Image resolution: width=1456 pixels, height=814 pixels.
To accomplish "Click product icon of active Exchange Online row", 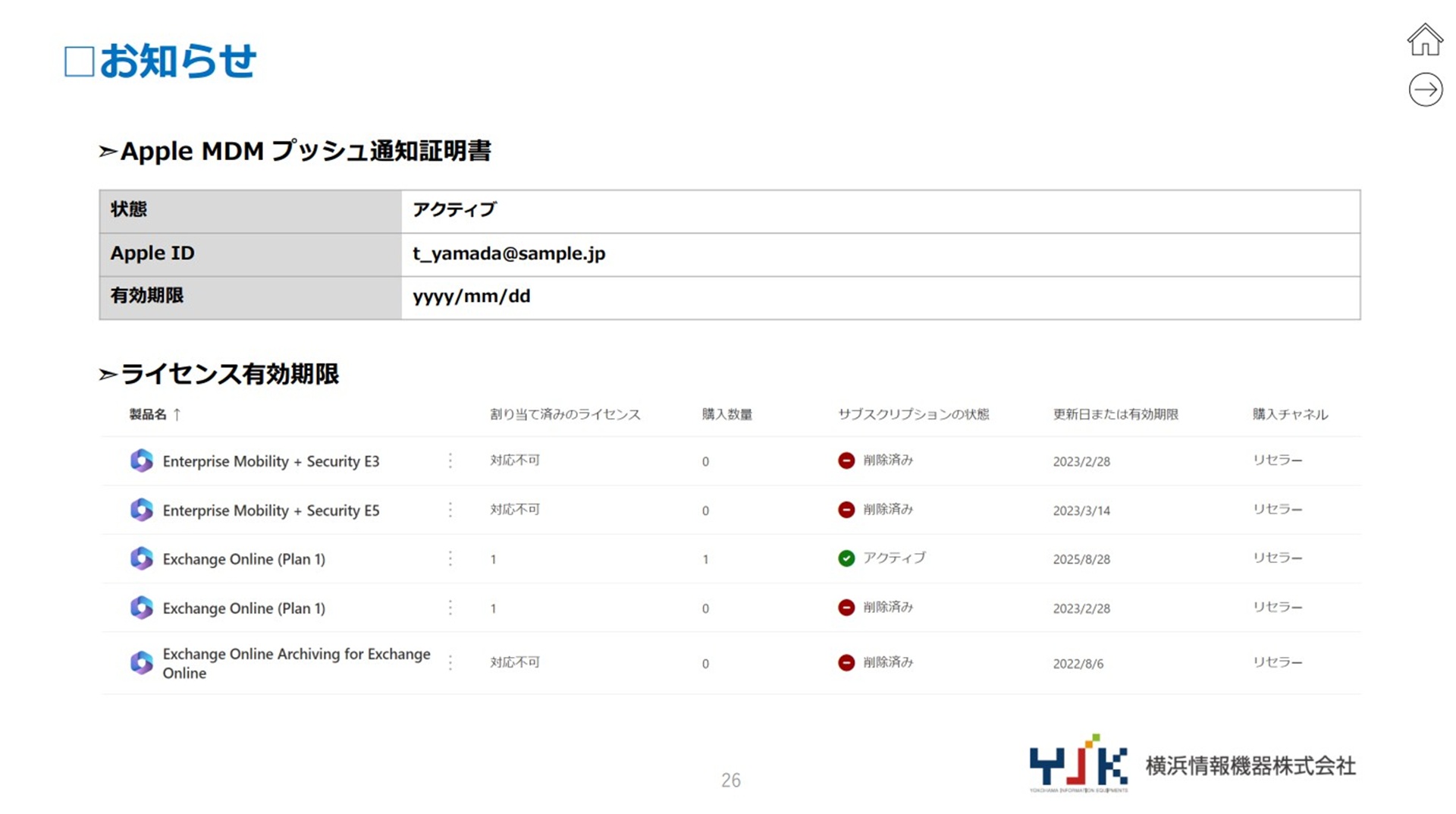I will [141, 558].
